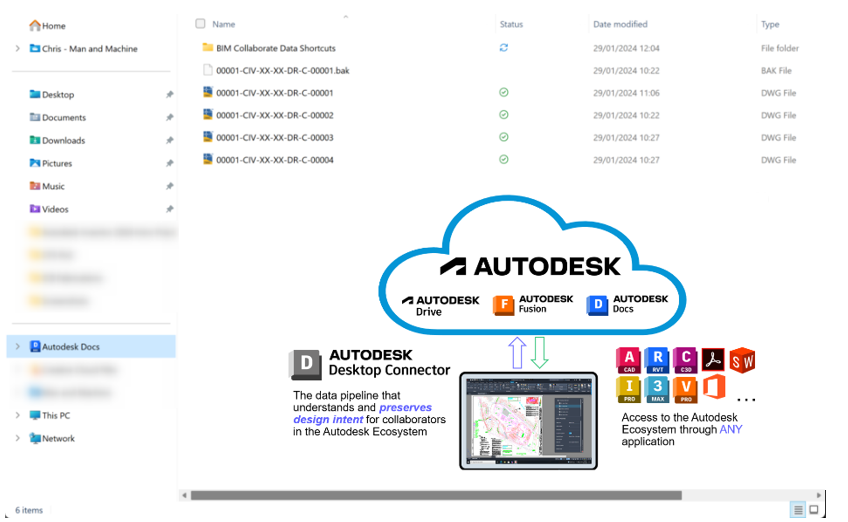
Task: Expand Chris - Man and Machine node
Action: click(18, 49)
